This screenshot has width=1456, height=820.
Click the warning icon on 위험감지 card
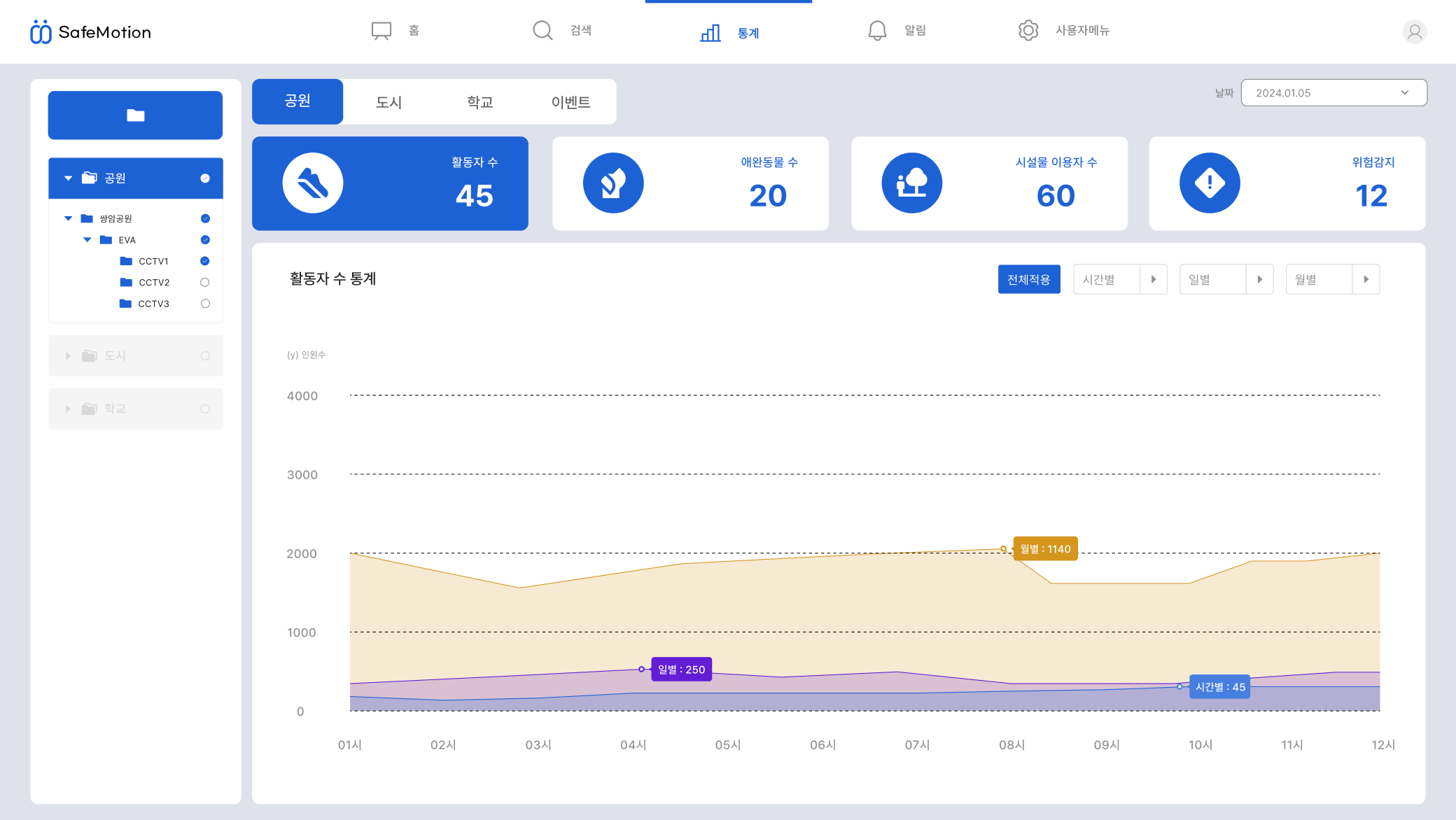[x=1210, y=183]
